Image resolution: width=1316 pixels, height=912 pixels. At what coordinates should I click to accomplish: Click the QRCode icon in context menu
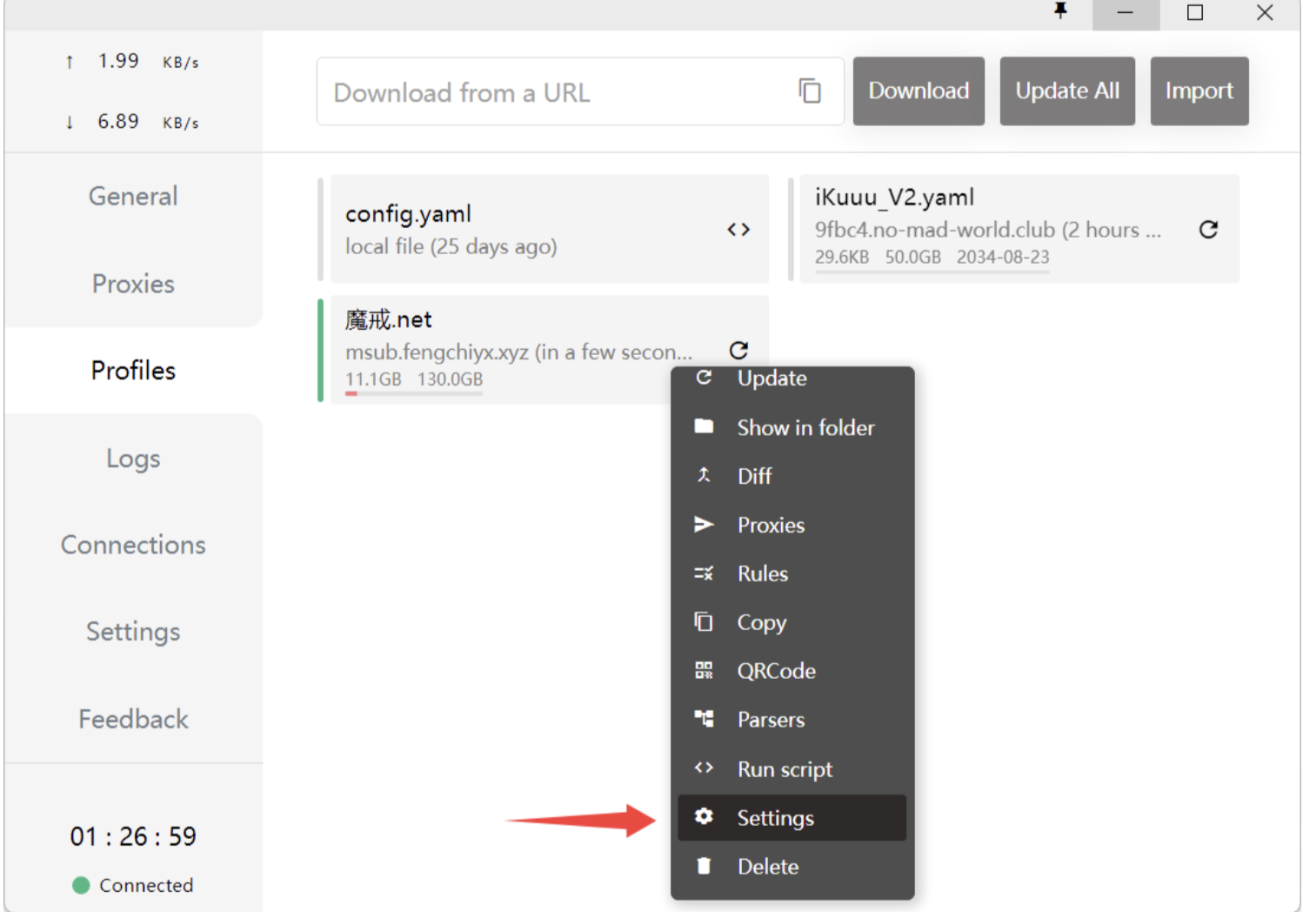704,670
